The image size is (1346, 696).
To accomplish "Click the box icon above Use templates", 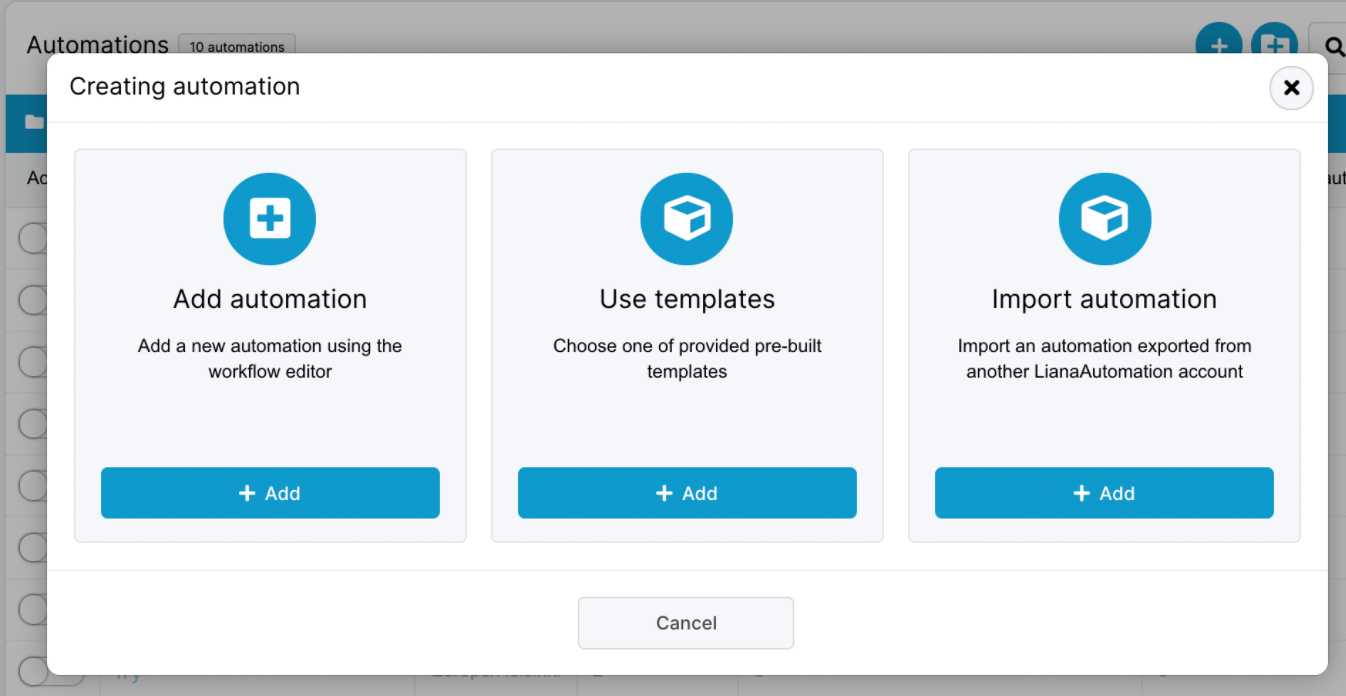I will (x=686, y=219).
